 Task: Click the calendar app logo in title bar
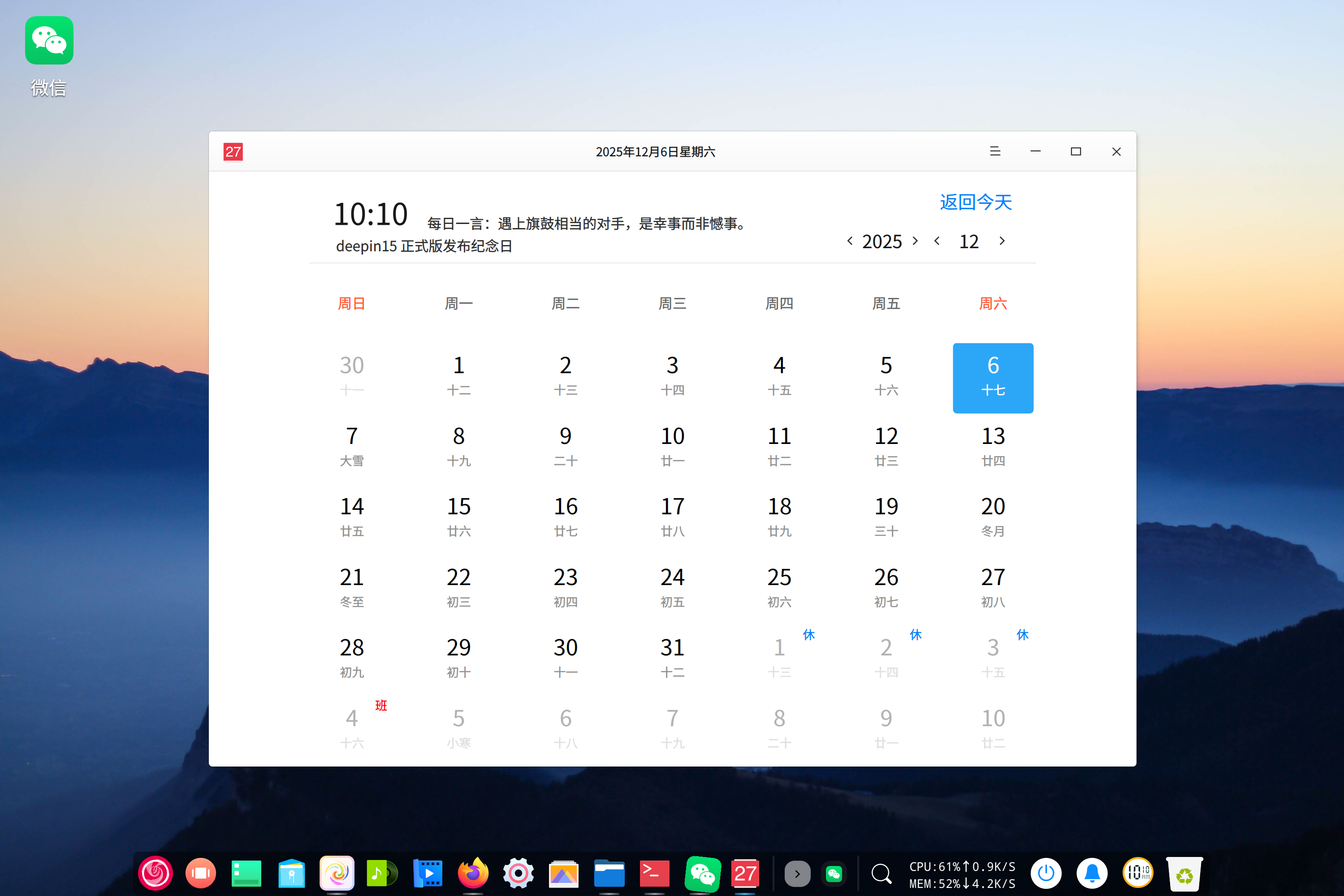tap(233, 151)
